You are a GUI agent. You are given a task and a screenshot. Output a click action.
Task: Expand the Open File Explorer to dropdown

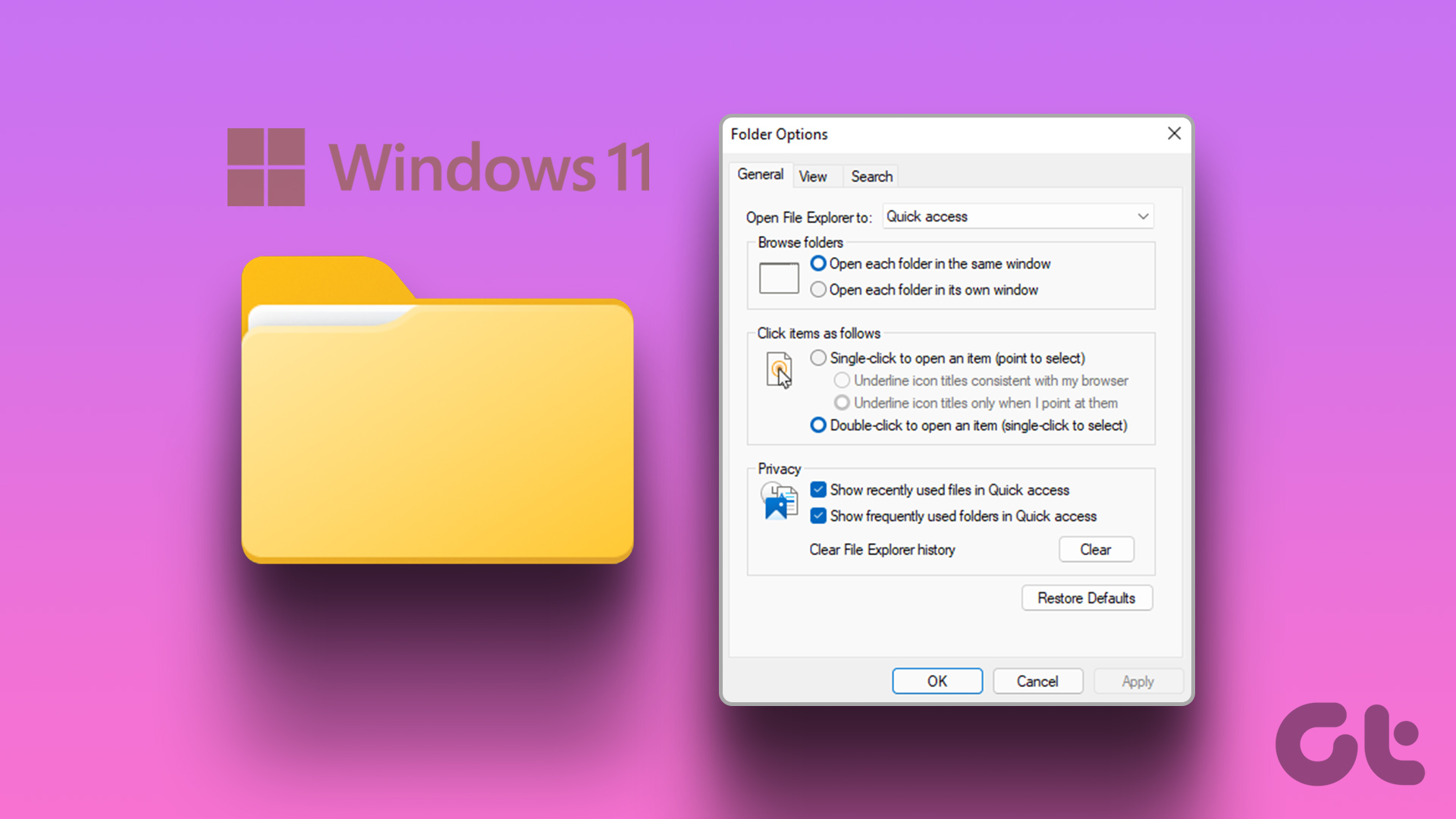tap(1018, 217)
